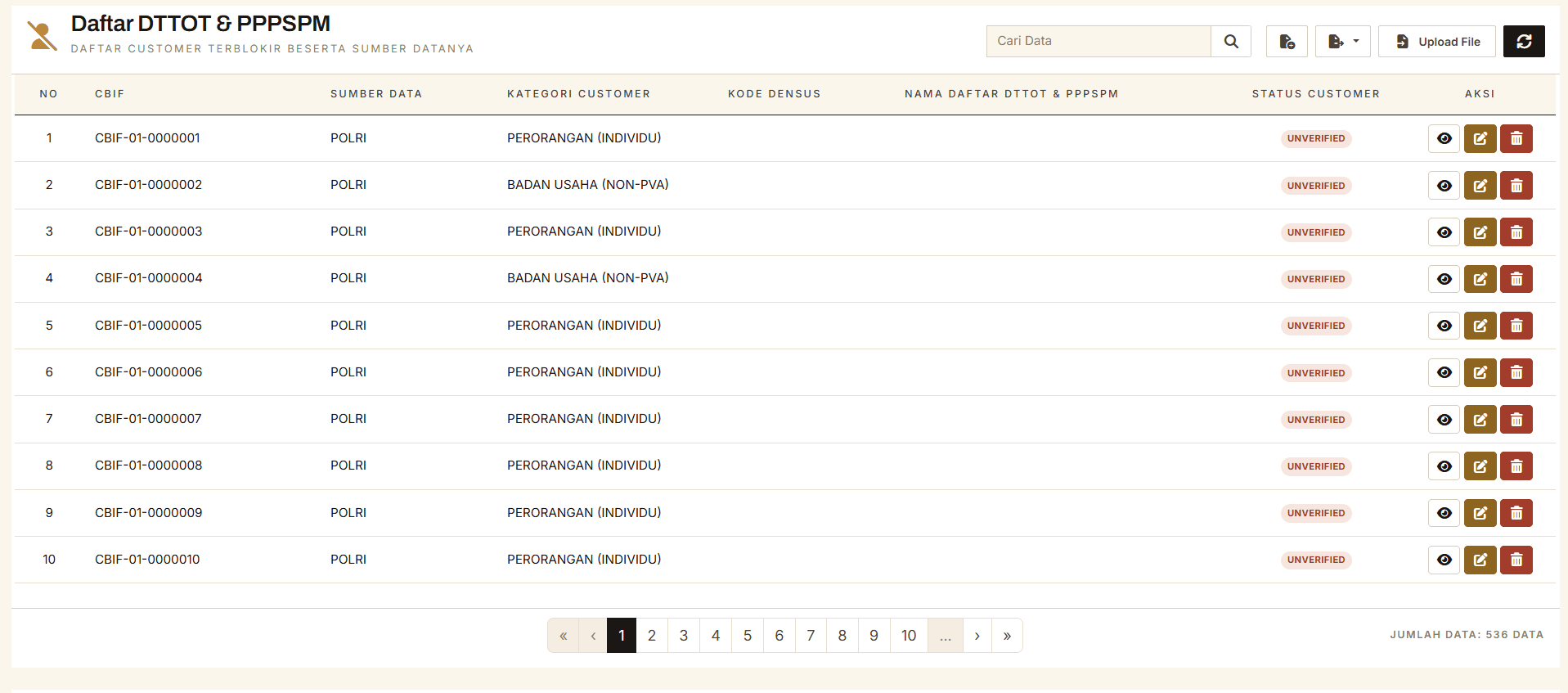The width and height of the screenshot is (1568, 693).
Task: Refresh the data list
Action: 1524,41
